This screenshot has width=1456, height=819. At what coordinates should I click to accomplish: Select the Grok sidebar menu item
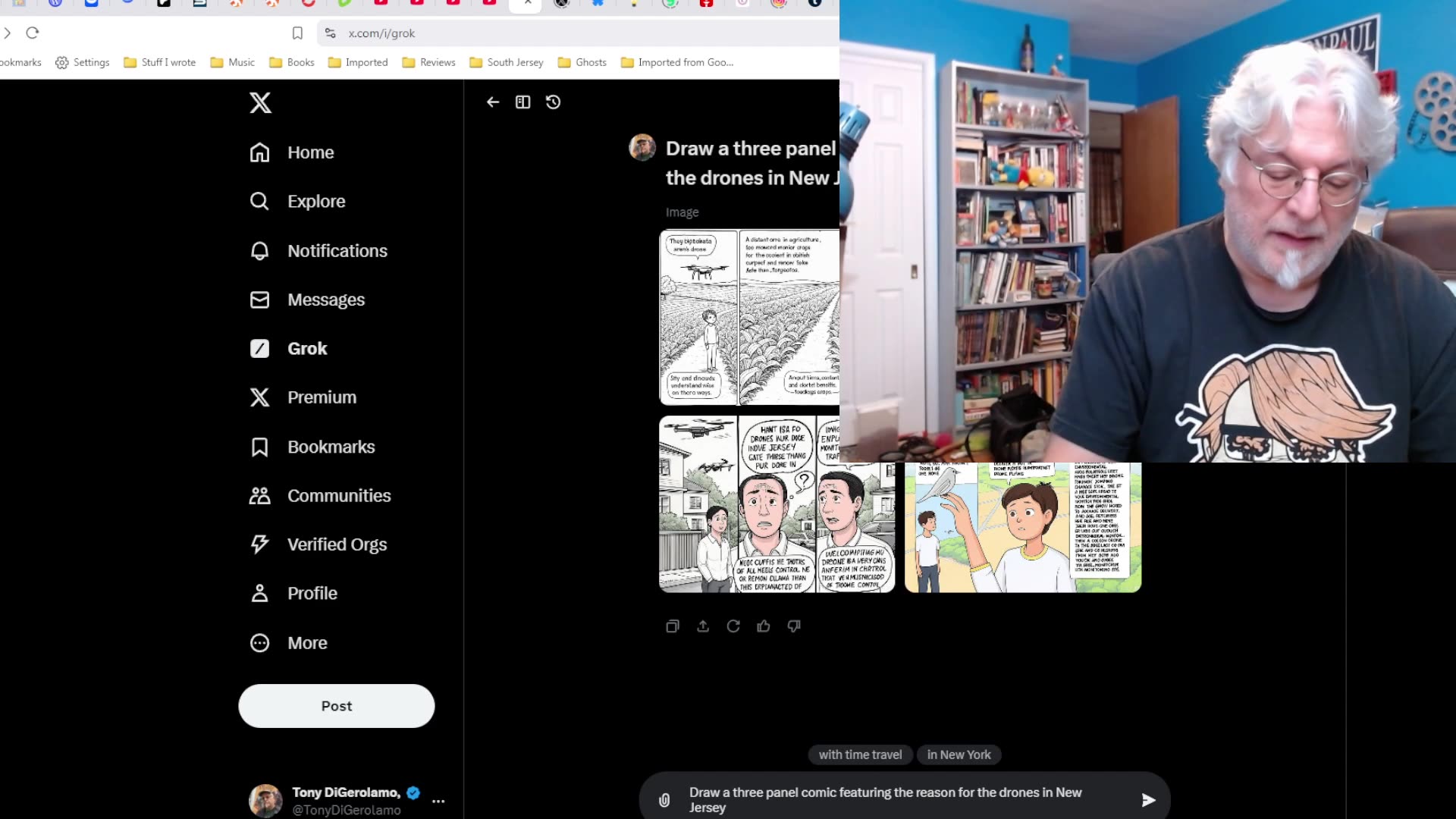306,348
